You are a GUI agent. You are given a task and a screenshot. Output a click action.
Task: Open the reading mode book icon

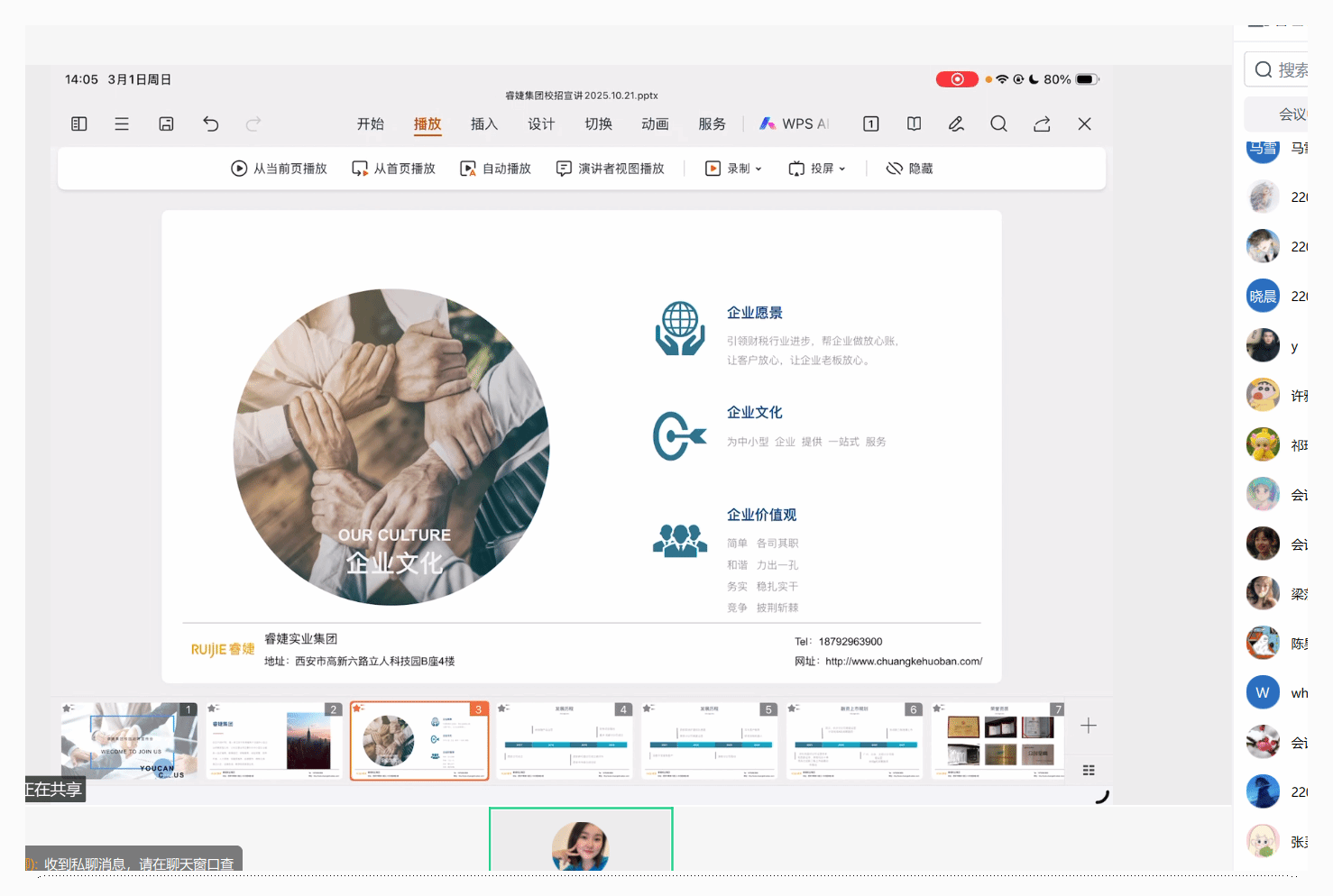[914, 124]
